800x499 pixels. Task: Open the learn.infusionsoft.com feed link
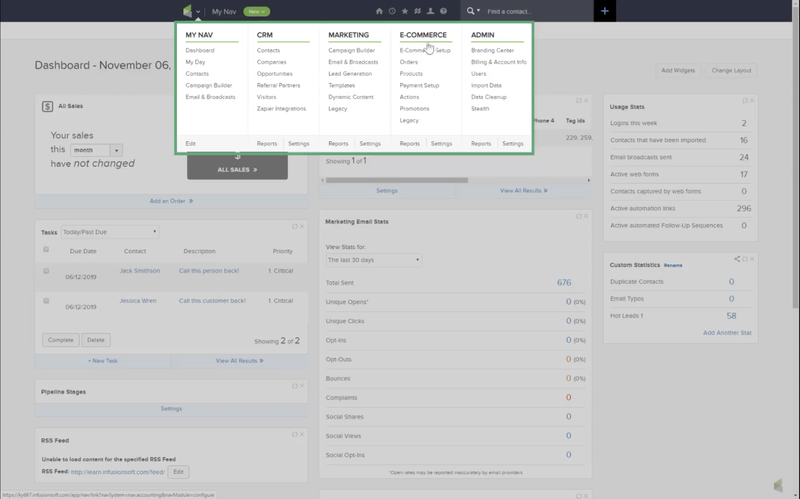click(x=118, y=472)
